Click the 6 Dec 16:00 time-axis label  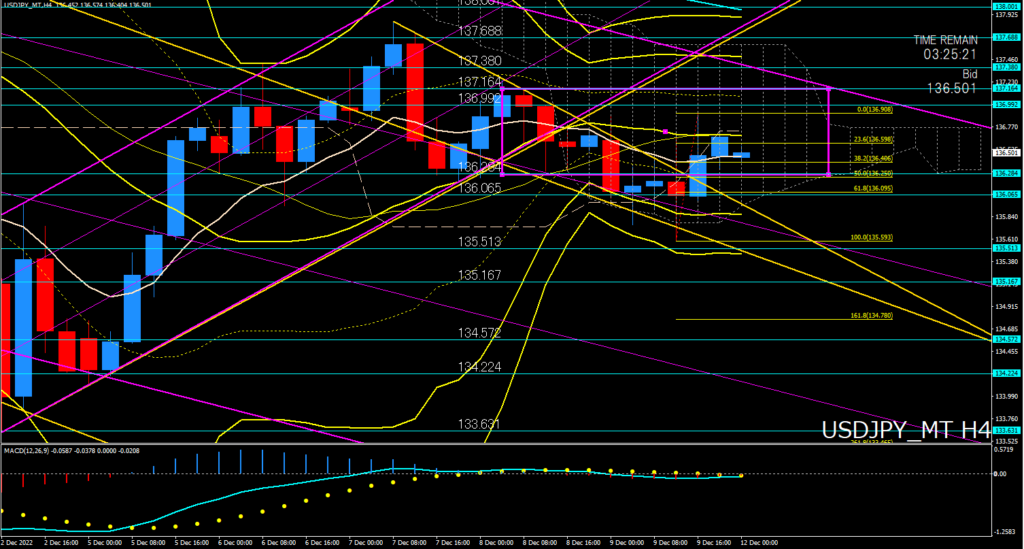coord(322,542)
